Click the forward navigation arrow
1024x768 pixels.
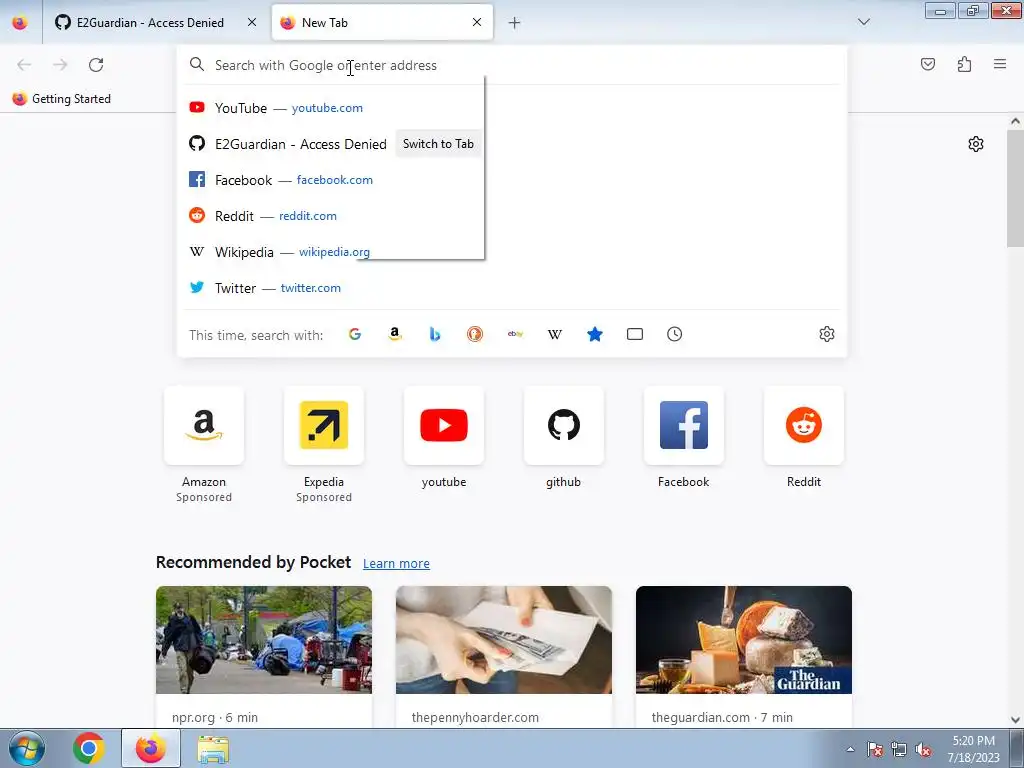[x=60, y=65]
